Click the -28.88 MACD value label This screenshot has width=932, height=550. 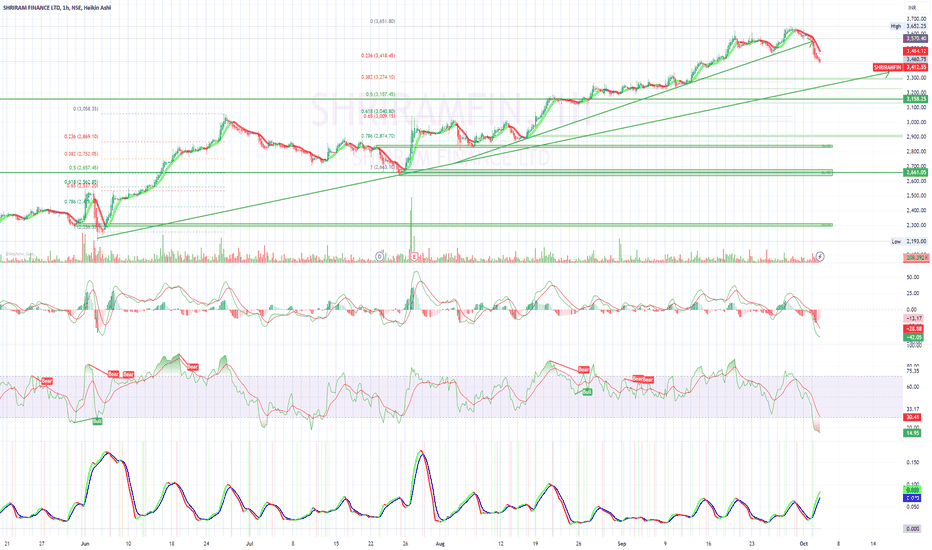click(x=914, y=329)
